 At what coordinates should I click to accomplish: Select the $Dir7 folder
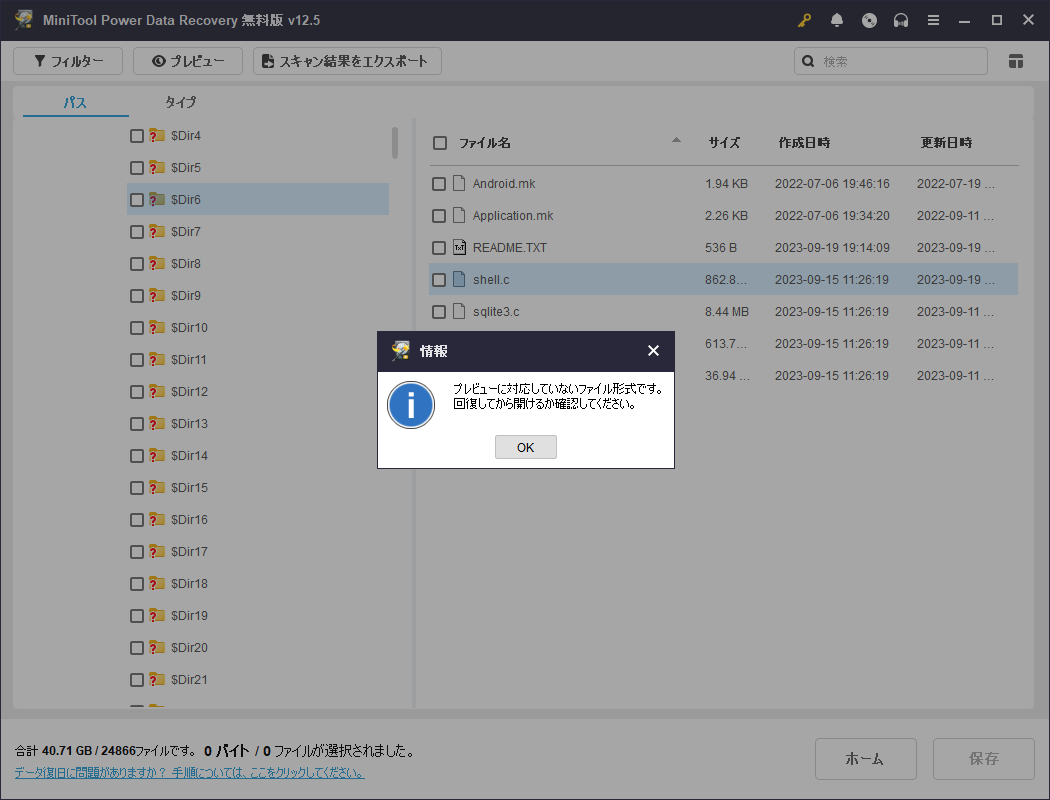coord(185,232)
